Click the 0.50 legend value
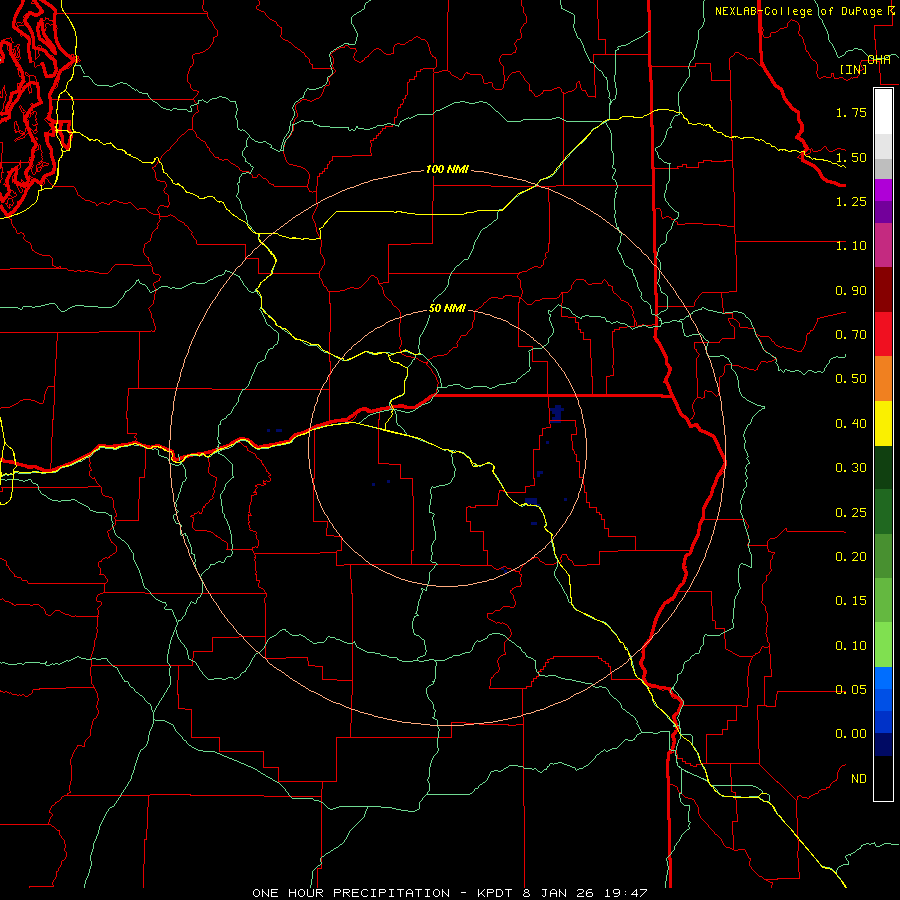Screen dimensions: 900x900 (x=851, y=379)
